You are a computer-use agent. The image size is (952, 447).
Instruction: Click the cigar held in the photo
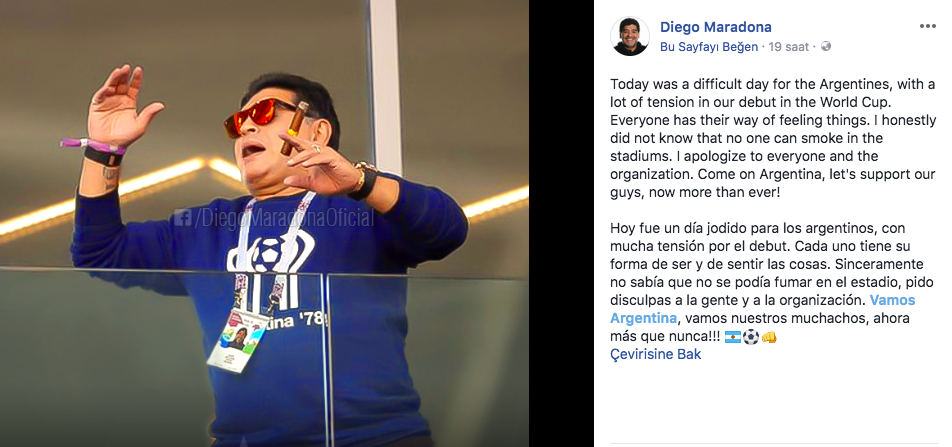(294, 127)
